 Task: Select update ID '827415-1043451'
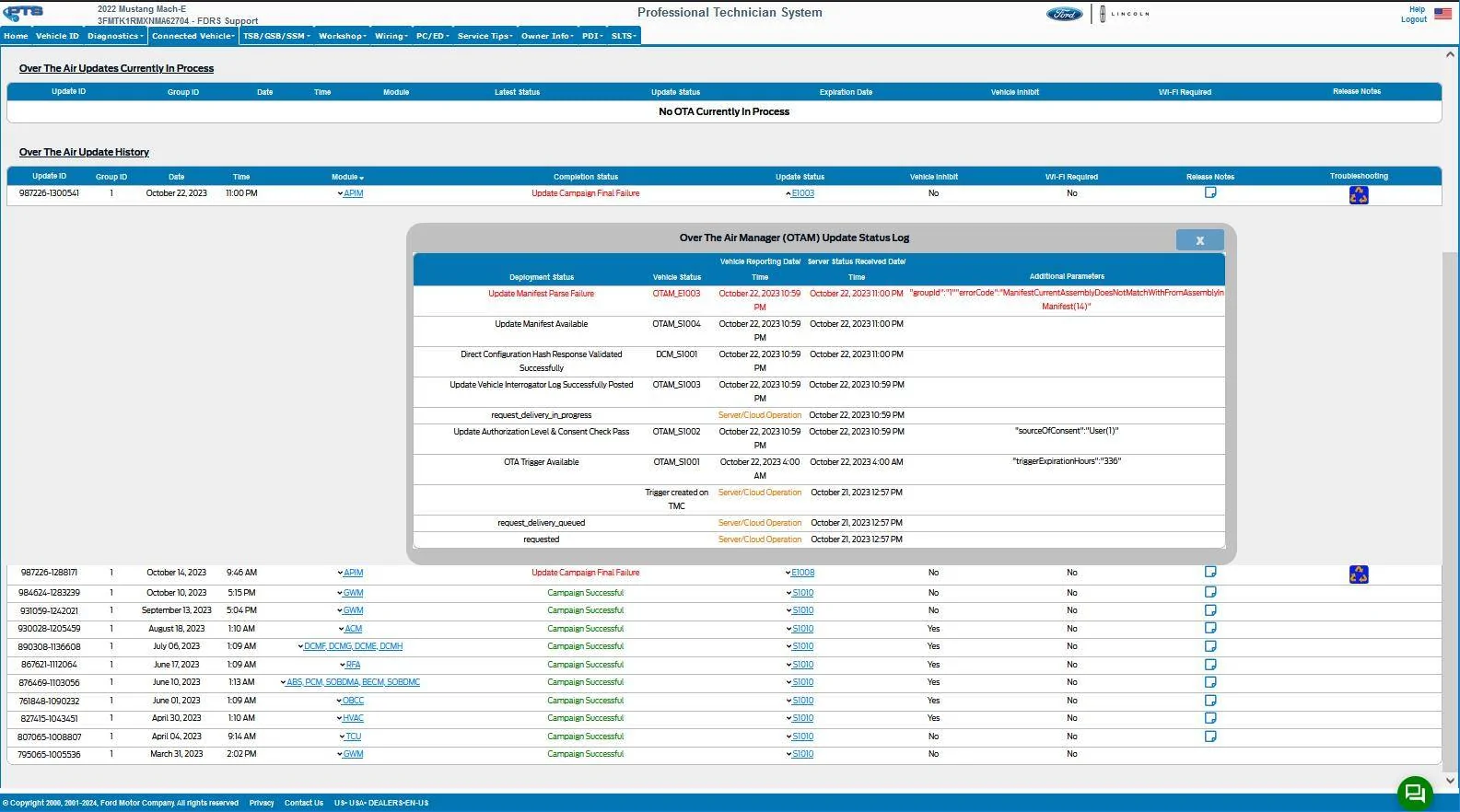49,718
